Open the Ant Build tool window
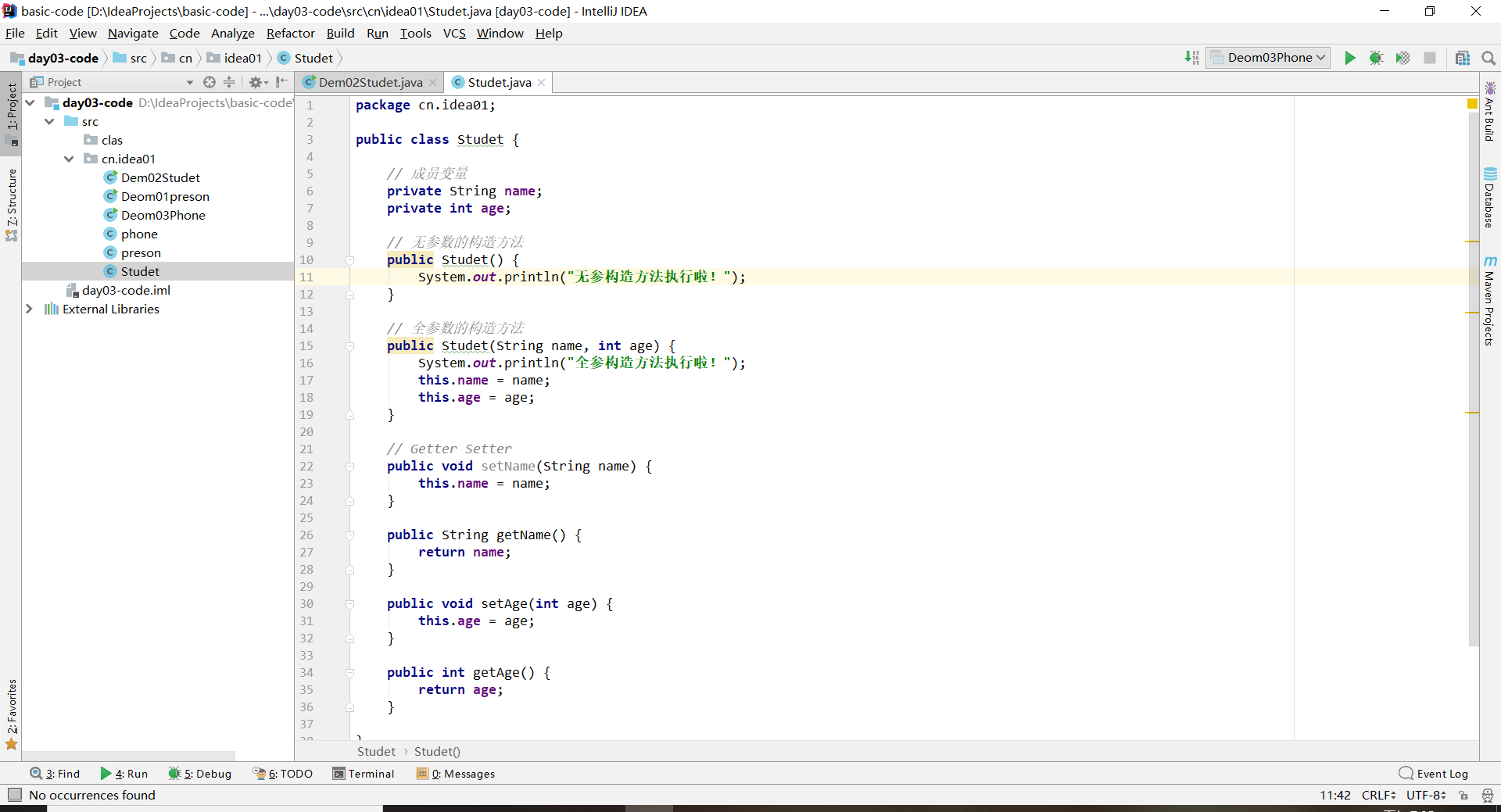1501x812 pixels. pyautogui.click(x=1490, y=112)
